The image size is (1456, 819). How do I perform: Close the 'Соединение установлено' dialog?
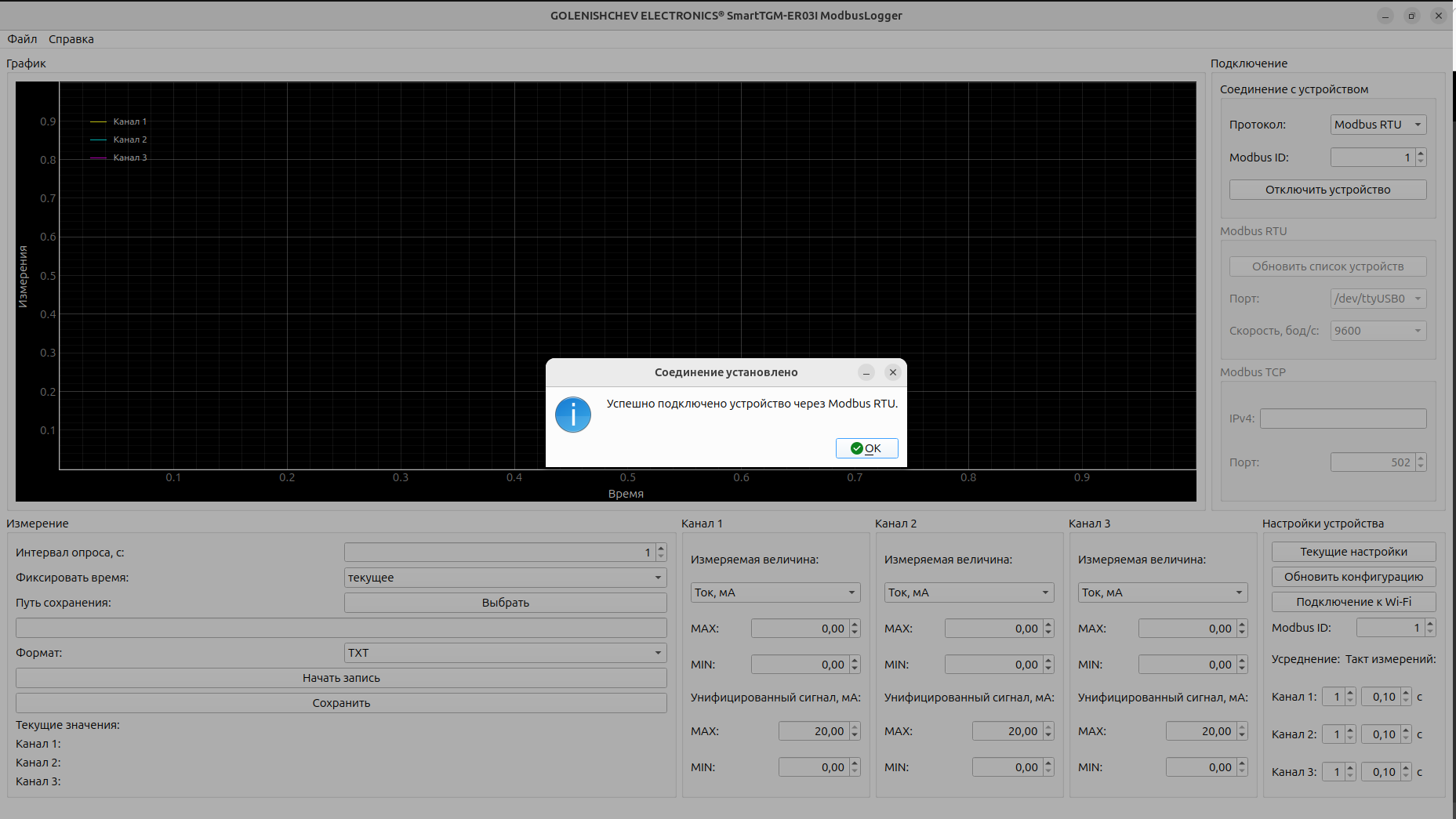click(892, 372)
